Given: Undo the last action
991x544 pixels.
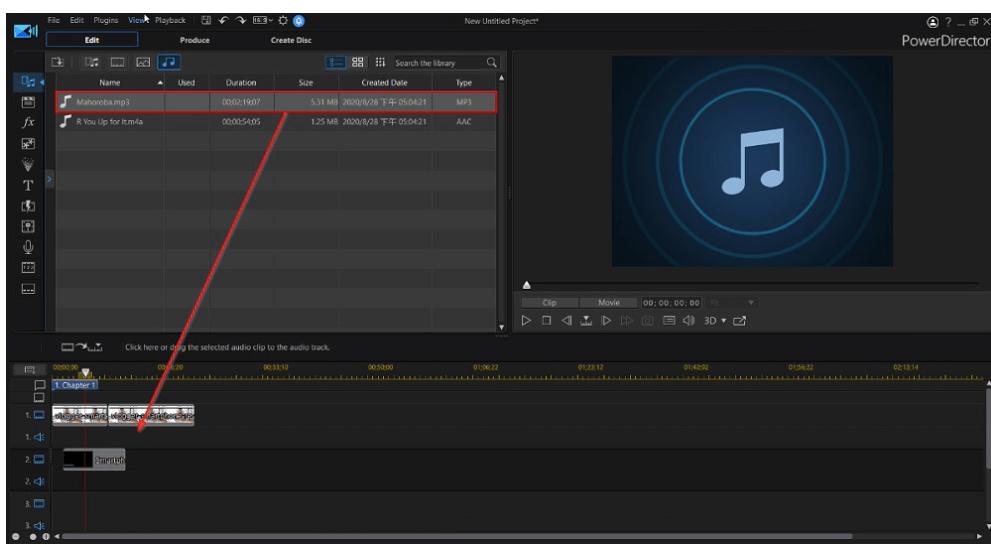Looking at the screenshot, I should coord(223,20).
